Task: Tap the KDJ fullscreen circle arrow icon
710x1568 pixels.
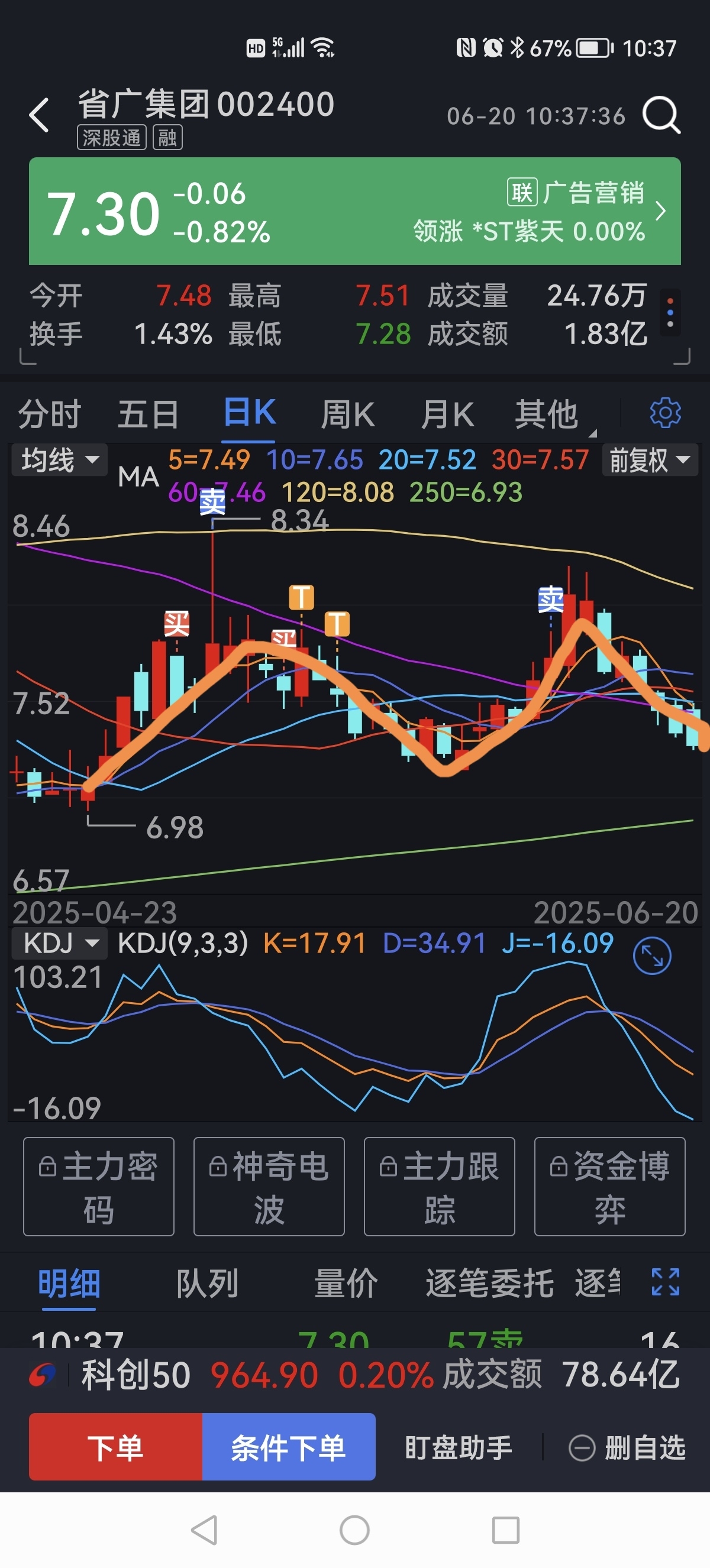Action: click(651, 956)
